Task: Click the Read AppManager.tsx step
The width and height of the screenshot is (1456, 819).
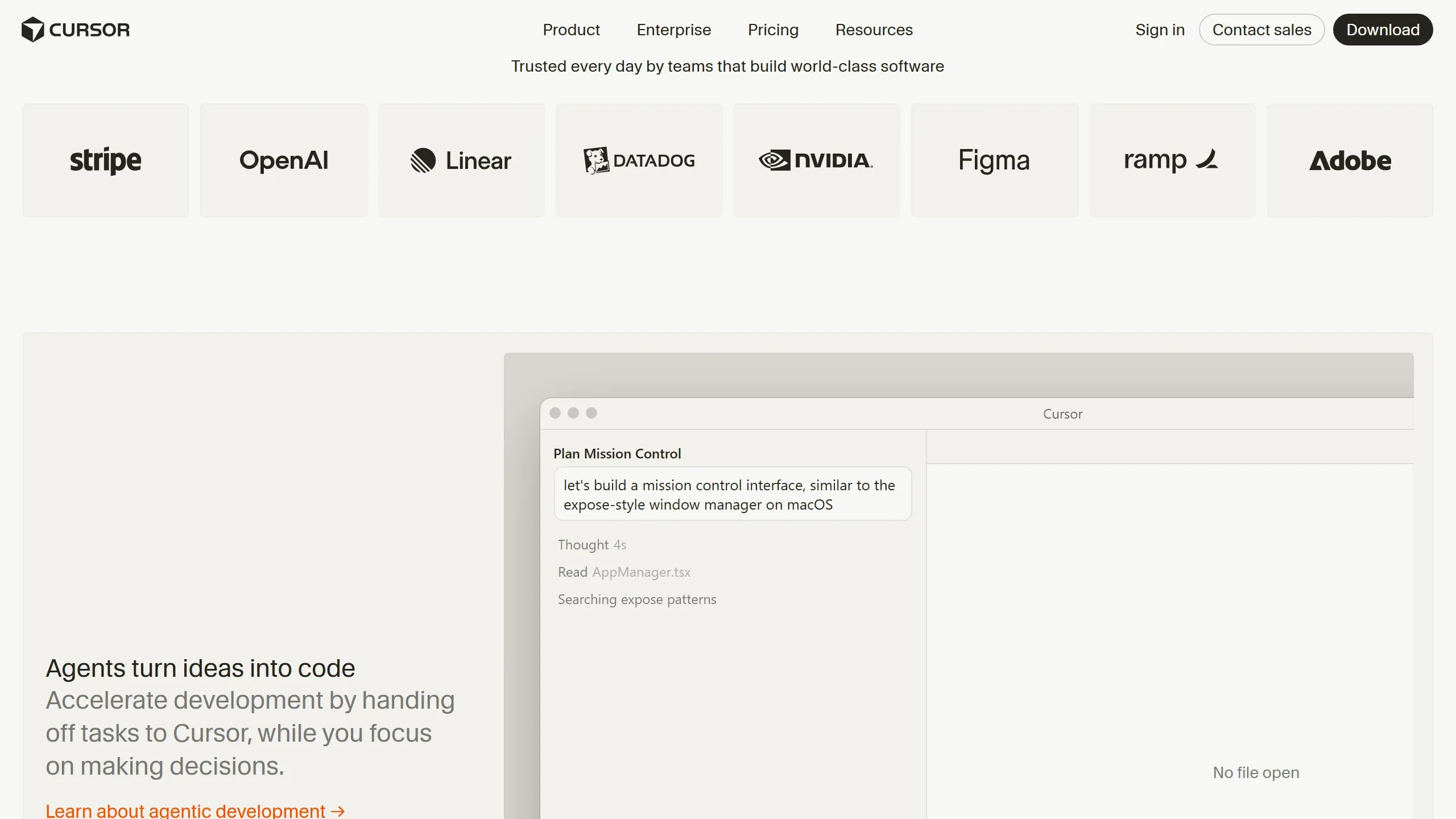Action: pyautogui.click(x=624, y=572)
